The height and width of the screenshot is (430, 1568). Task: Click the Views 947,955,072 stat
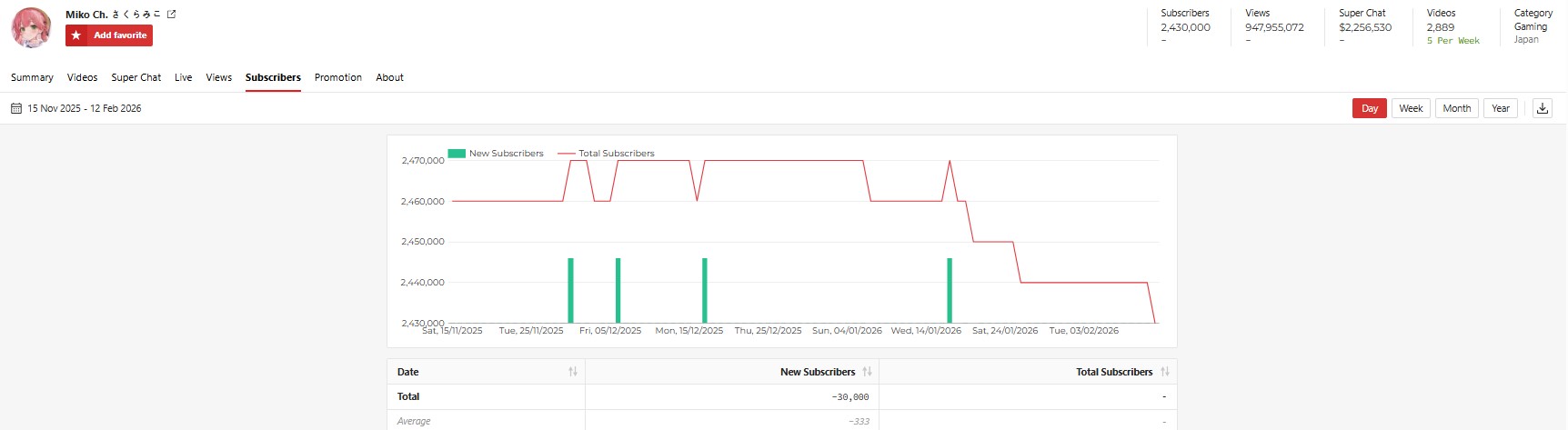point(1274,25)
